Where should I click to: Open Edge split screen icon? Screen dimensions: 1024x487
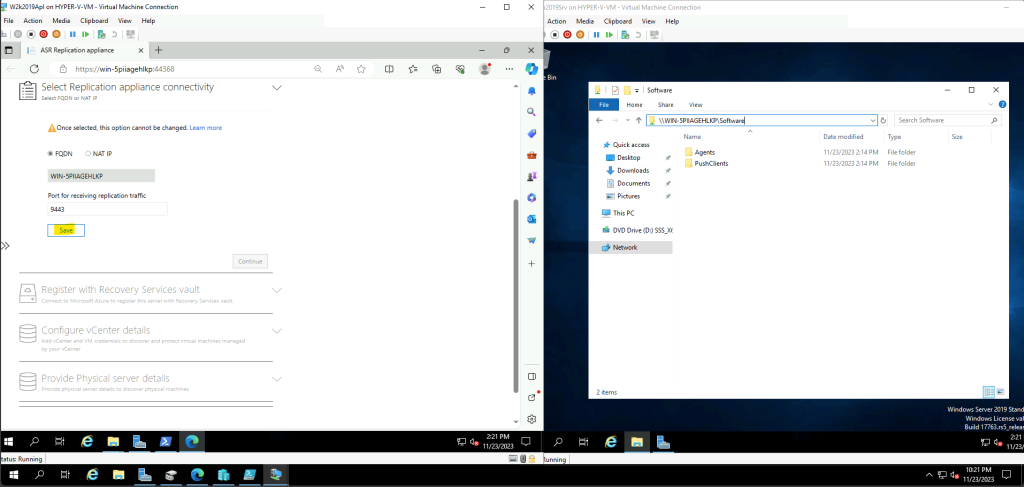pos(389,69)
